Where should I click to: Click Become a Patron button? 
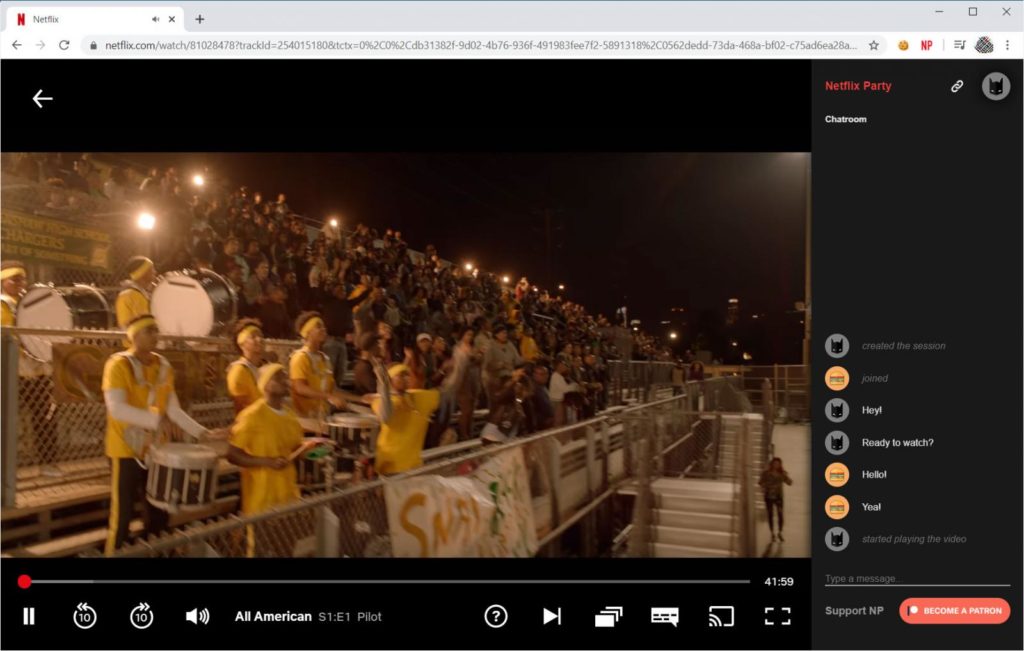tap(954, 611)
